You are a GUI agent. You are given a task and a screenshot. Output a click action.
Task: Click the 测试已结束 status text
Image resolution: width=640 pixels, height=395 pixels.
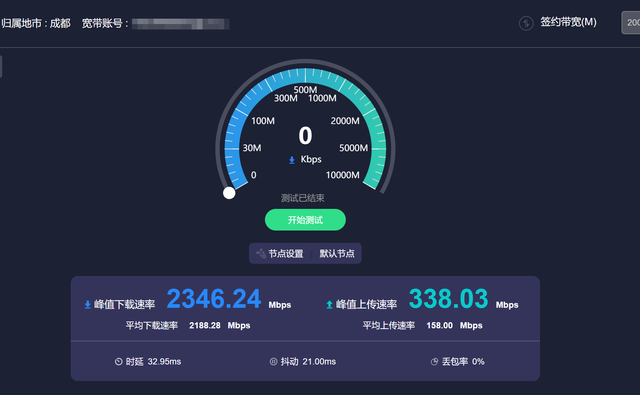tap(302, 198)
